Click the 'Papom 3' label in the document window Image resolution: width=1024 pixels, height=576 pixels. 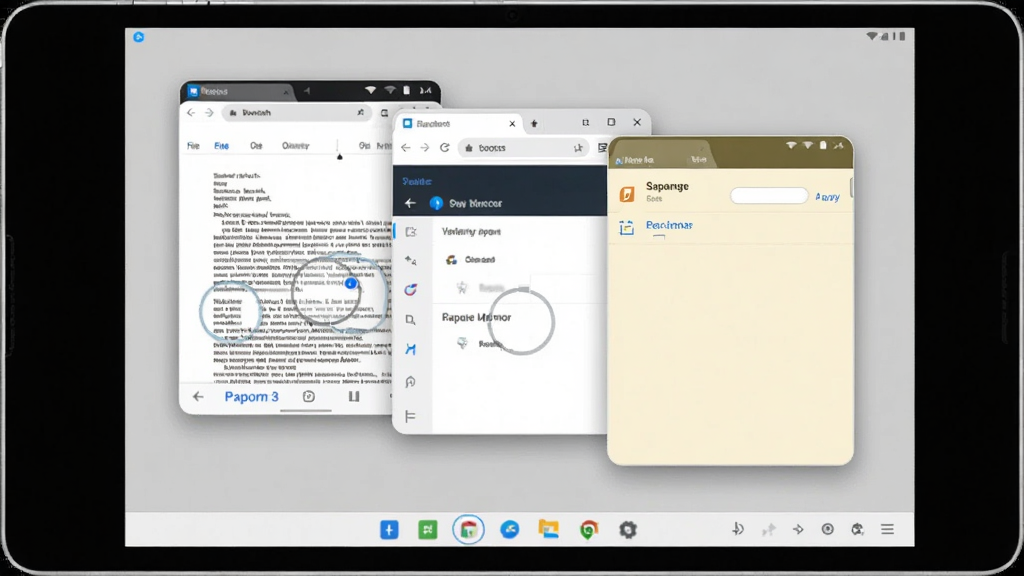(x=251, y=396)
